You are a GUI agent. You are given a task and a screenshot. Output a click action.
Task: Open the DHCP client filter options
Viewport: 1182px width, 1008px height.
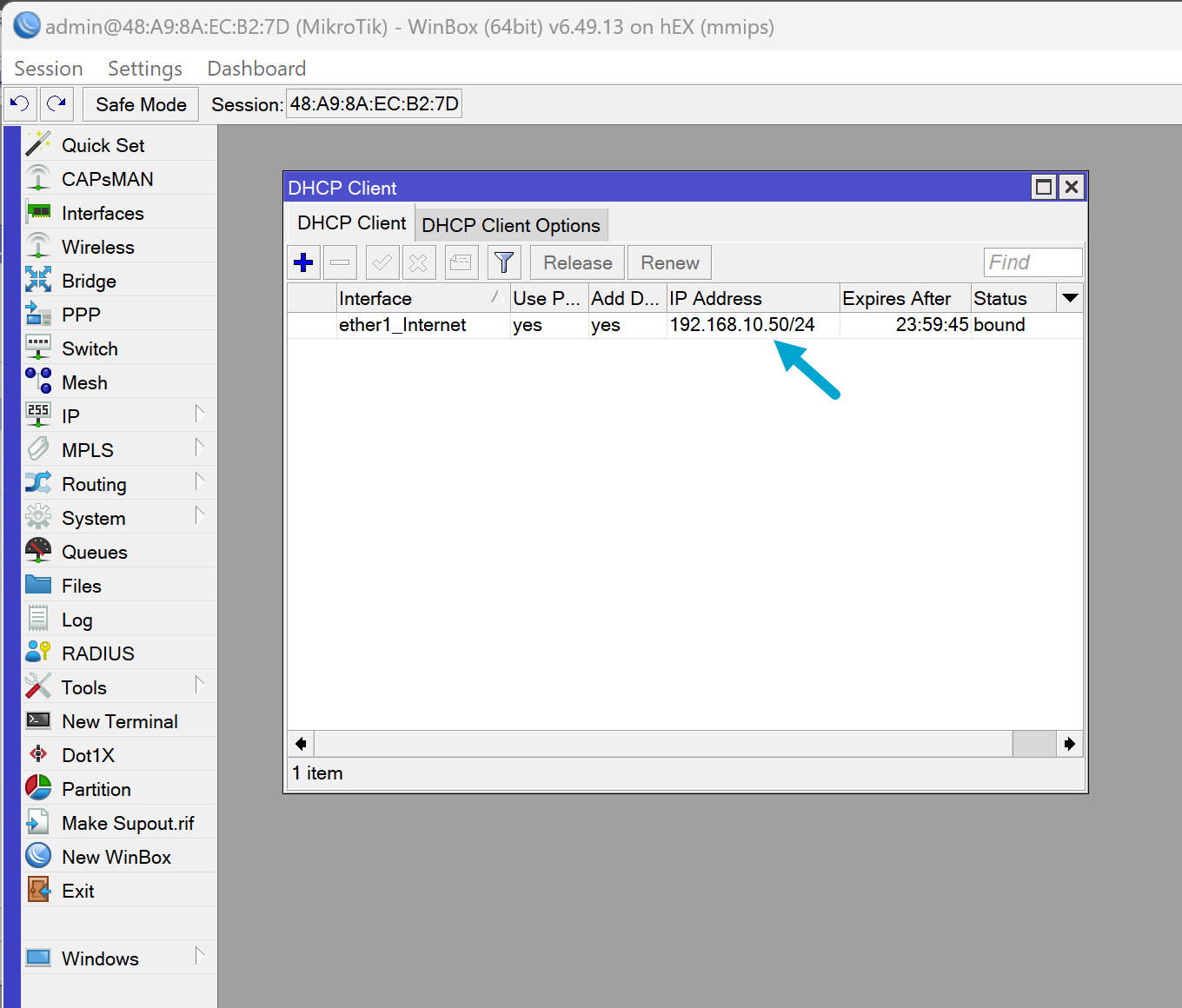tap(503, 262)
